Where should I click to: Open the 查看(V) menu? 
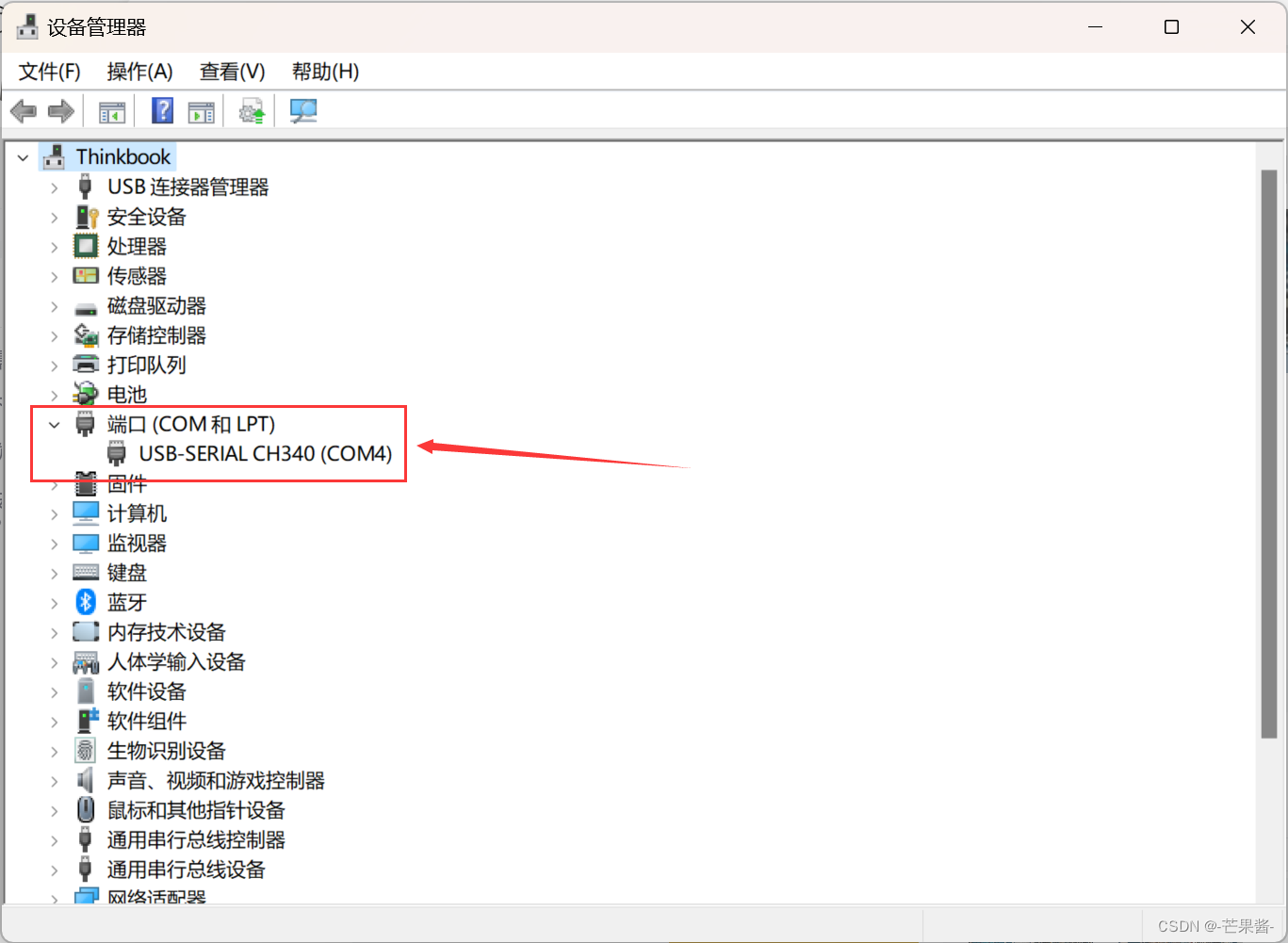(231, 71)
